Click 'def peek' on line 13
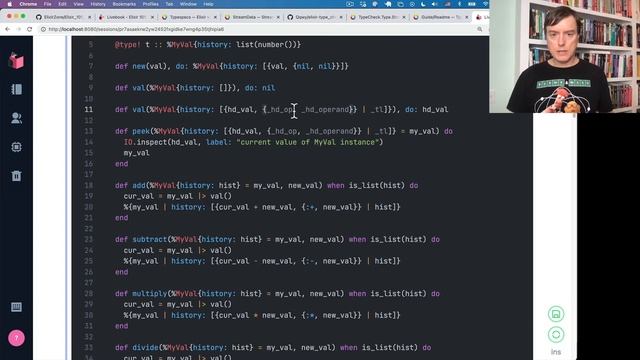The image size is (640, 360). coord(132,131)
